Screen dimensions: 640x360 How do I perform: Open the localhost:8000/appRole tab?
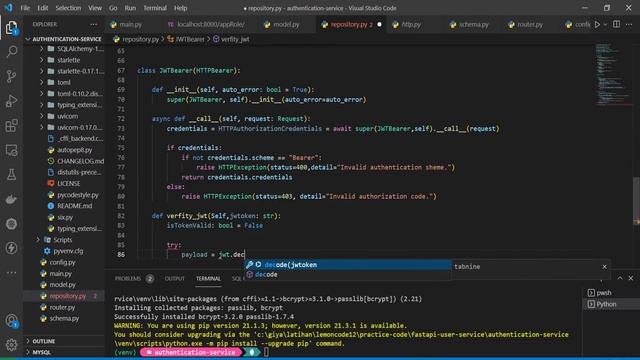point(210,24)
